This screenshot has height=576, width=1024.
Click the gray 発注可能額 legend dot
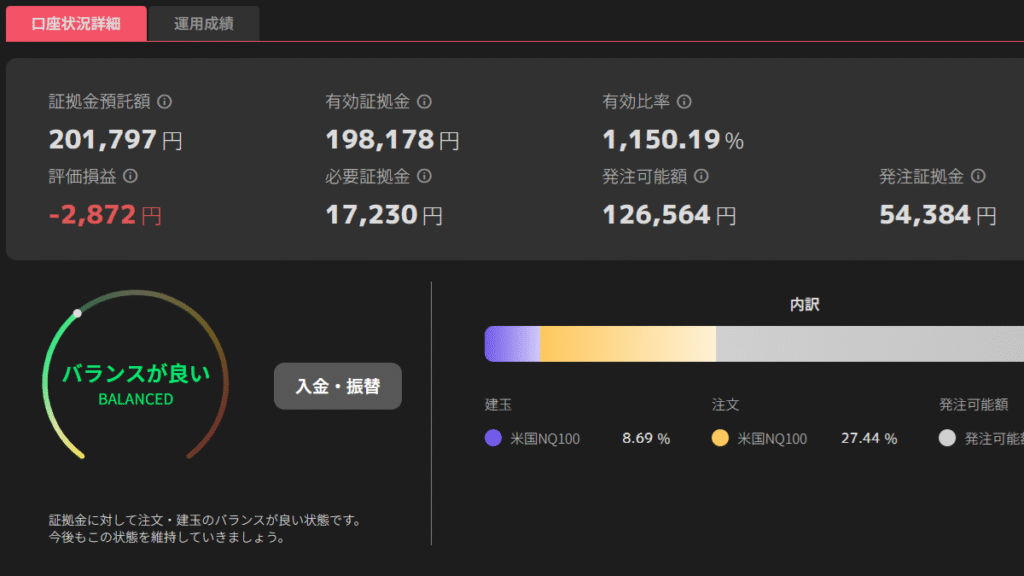947,438
